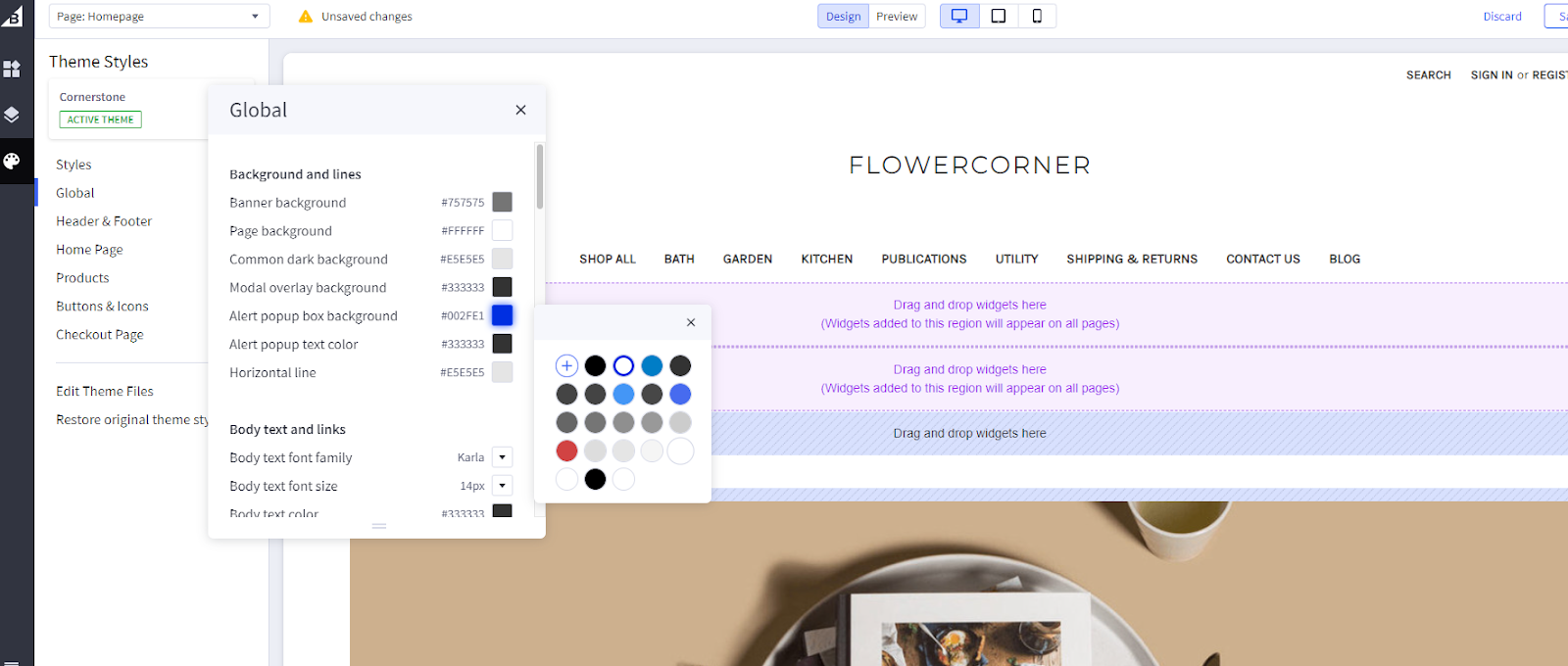This screenshot has height=666, width=1568.
Task: Switch to tablet viewport icon
Action: (999, 16)
